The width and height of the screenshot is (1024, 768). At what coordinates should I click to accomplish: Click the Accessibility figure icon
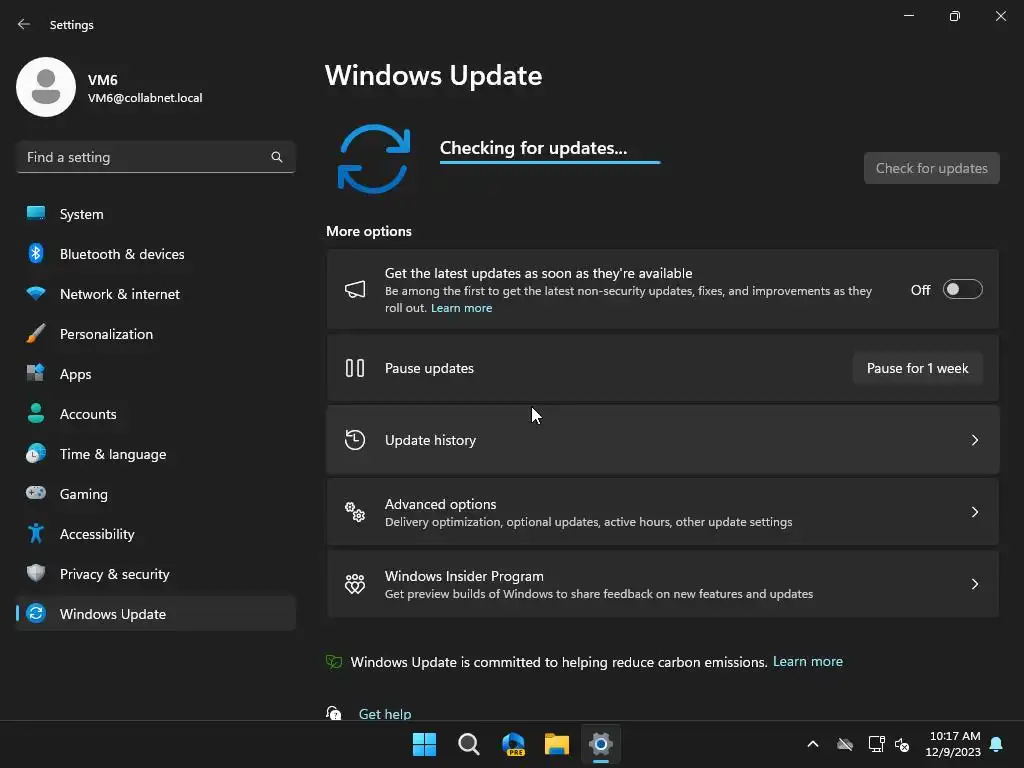(36, 534)
